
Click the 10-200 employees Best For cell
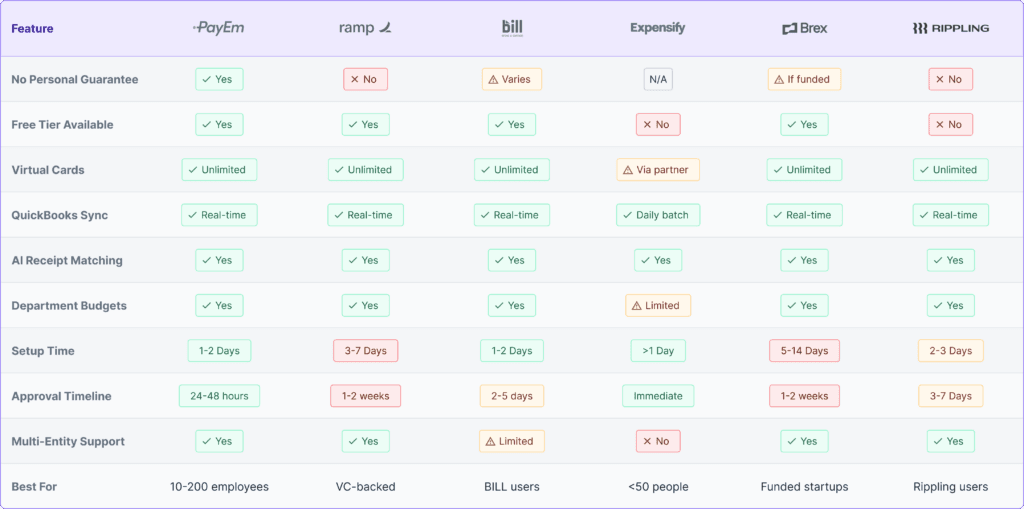[x=218, y=487]
